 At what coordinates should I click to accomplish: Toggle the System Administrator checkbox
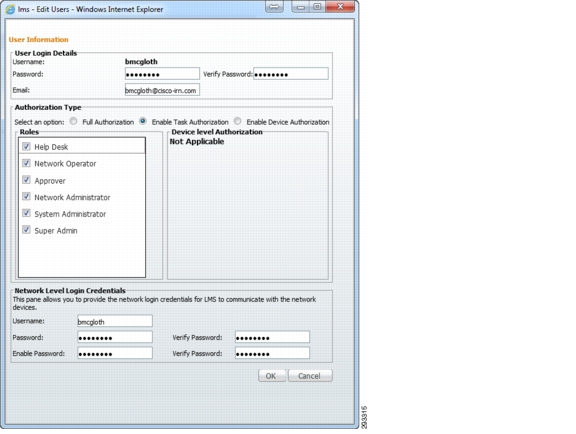pyautogui.click(x=26, y=213)
